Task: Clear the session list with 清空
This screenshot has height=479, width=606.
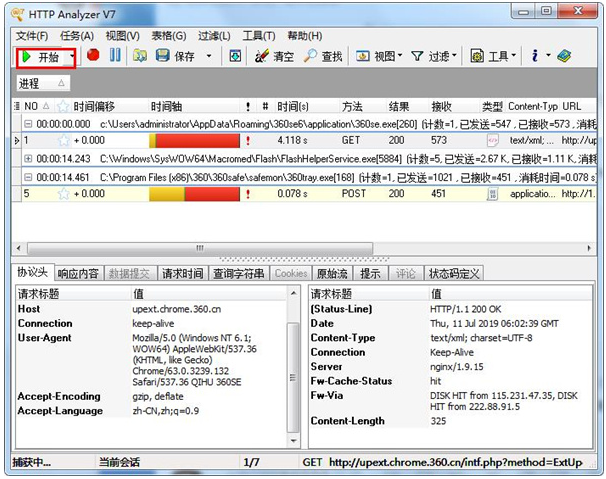Action: pyautogui.click(x=274, y=56)
